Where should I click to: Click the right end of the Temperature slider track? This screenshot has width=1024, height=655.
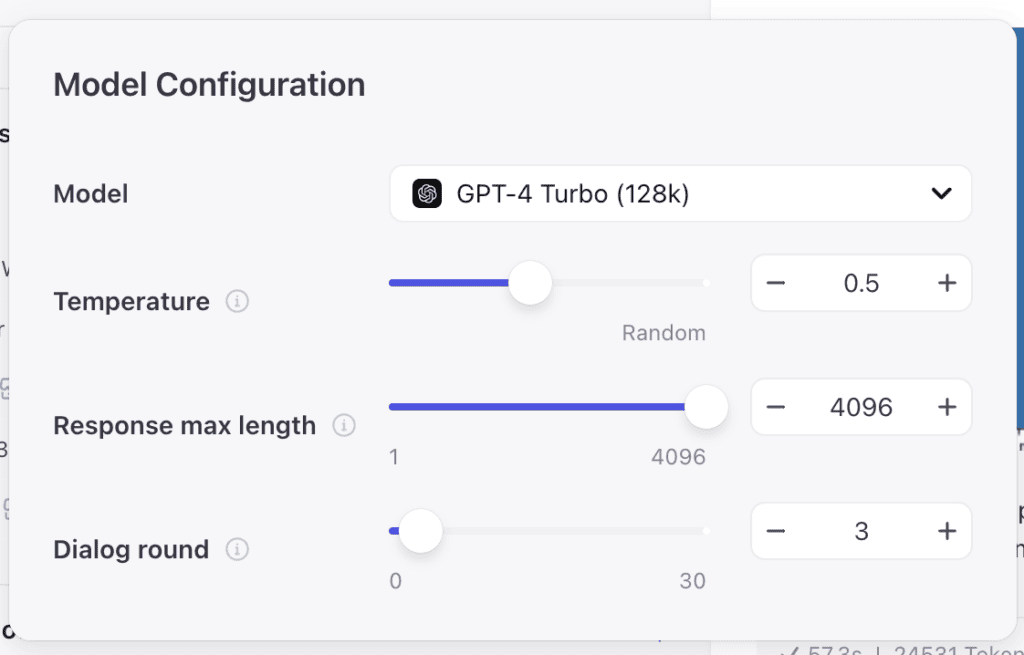[704, 283]
